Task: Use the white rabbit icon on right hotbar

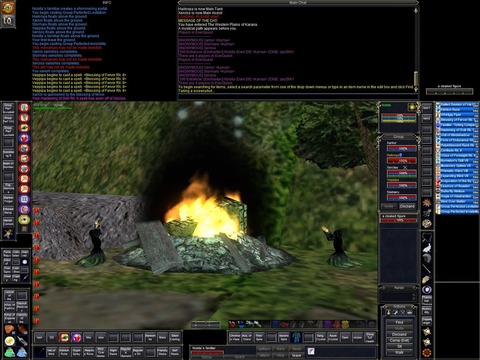Action: point(427,248)
